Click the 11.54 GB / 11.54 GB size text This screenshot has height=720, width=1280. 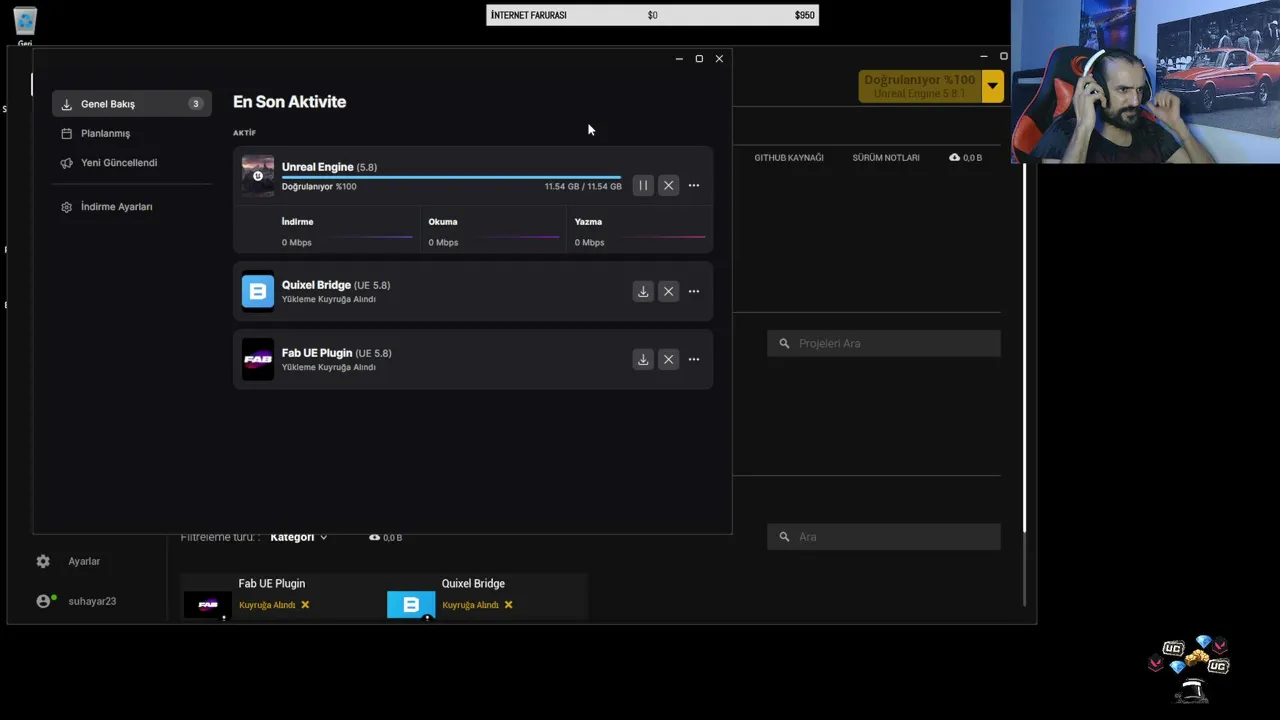click(583, 187)
